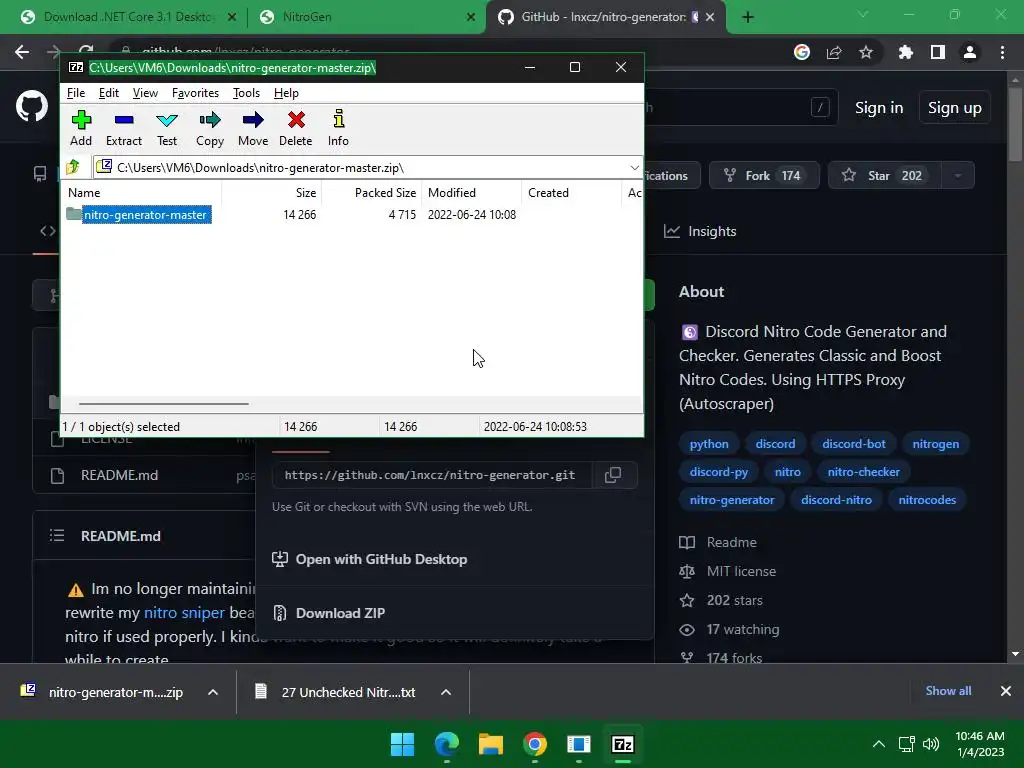Open Microsoft Edge from the taskbar
The height and width of the screenshot is (768, 1024).
point(447,744)
